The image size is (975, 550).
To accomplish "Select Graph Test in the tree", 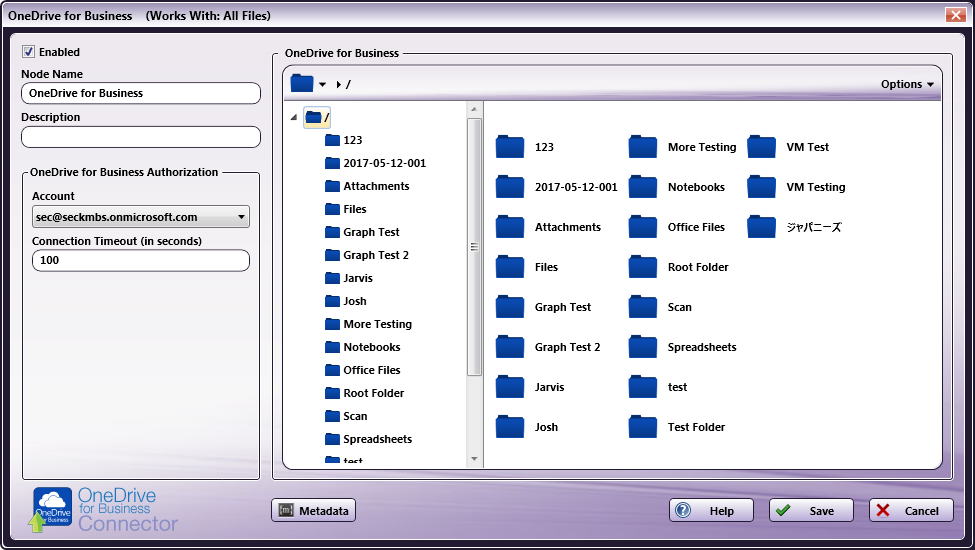I will (363, 232).
